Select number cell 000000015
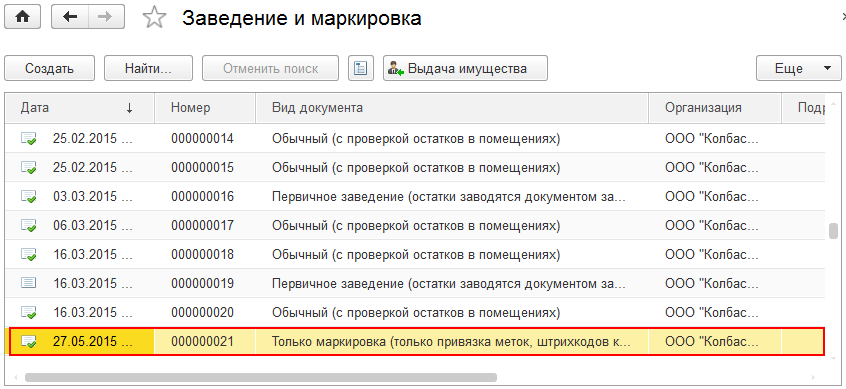Screen dimensions: 846x389 (x=202, y=167)
